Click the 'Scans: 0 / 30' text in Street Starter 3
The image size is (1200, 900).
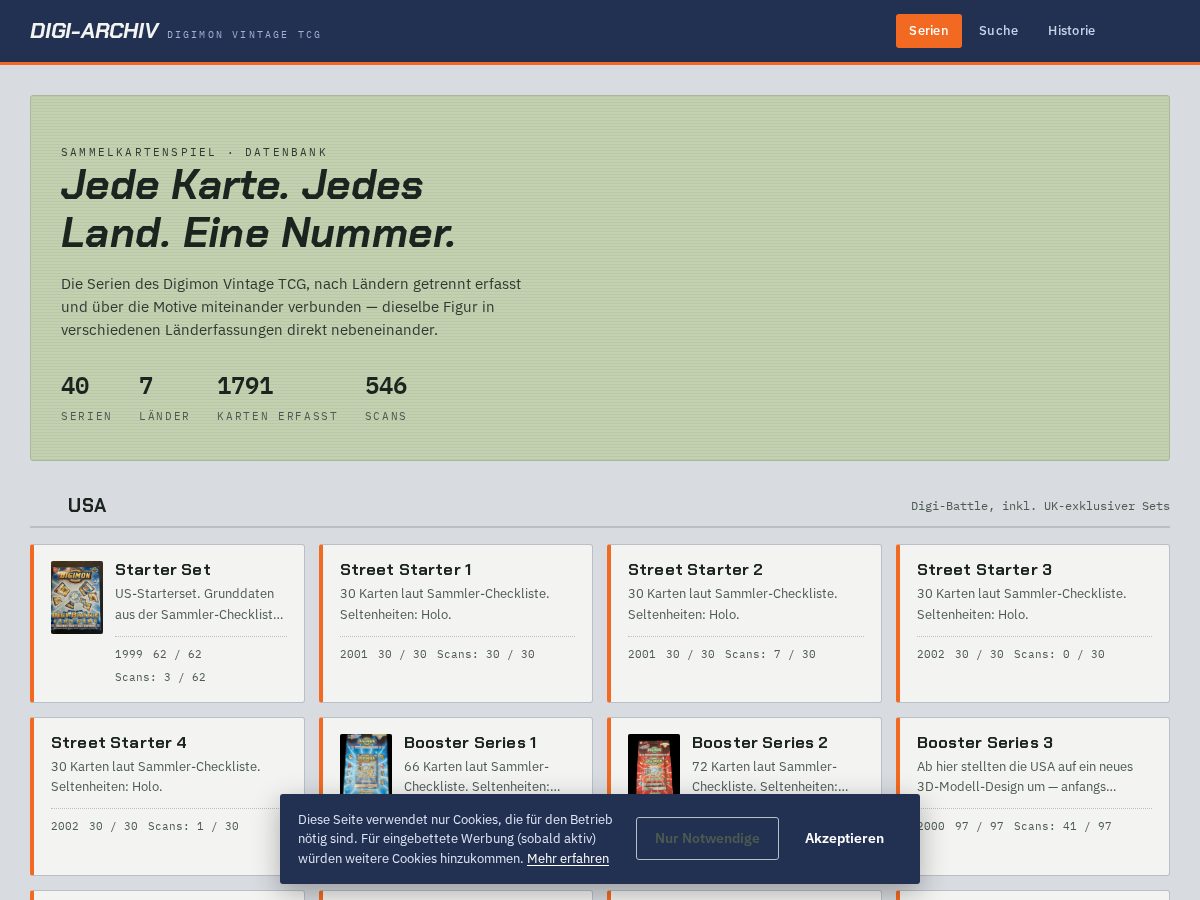point(1059,654)
